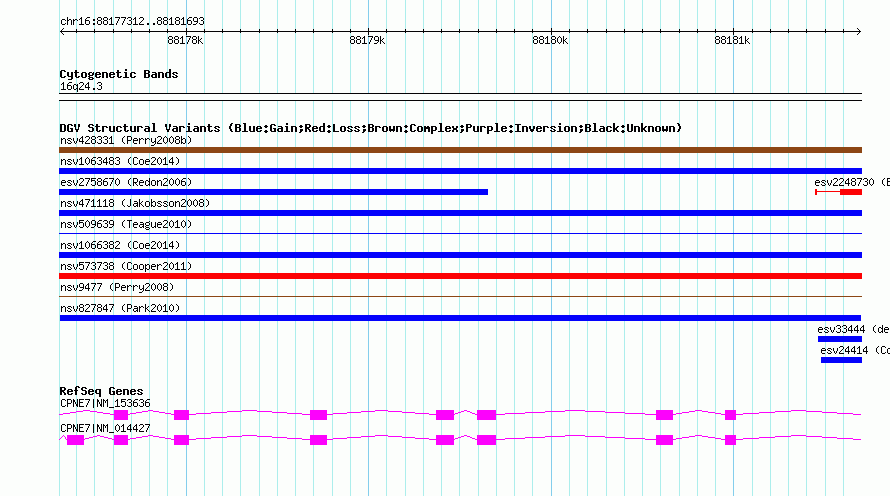Click the right arrow of the ruler
The image size is (890, 496).
click(x=858, y=32)
